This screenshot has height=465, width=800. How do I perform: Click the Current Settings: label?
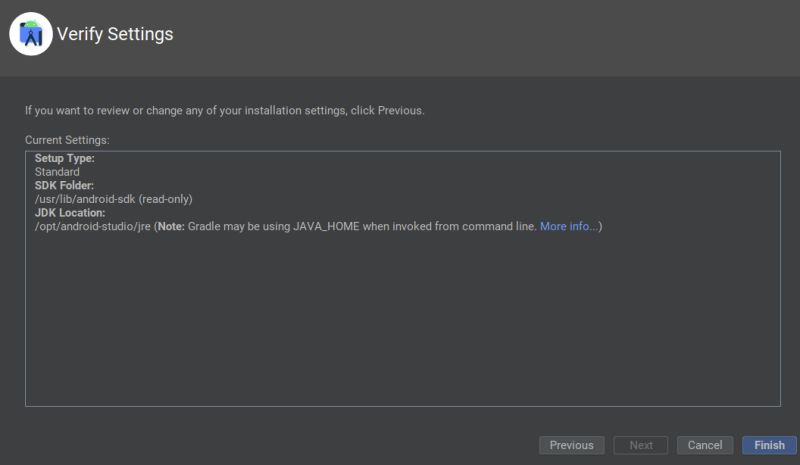click(x=67, y=140)
